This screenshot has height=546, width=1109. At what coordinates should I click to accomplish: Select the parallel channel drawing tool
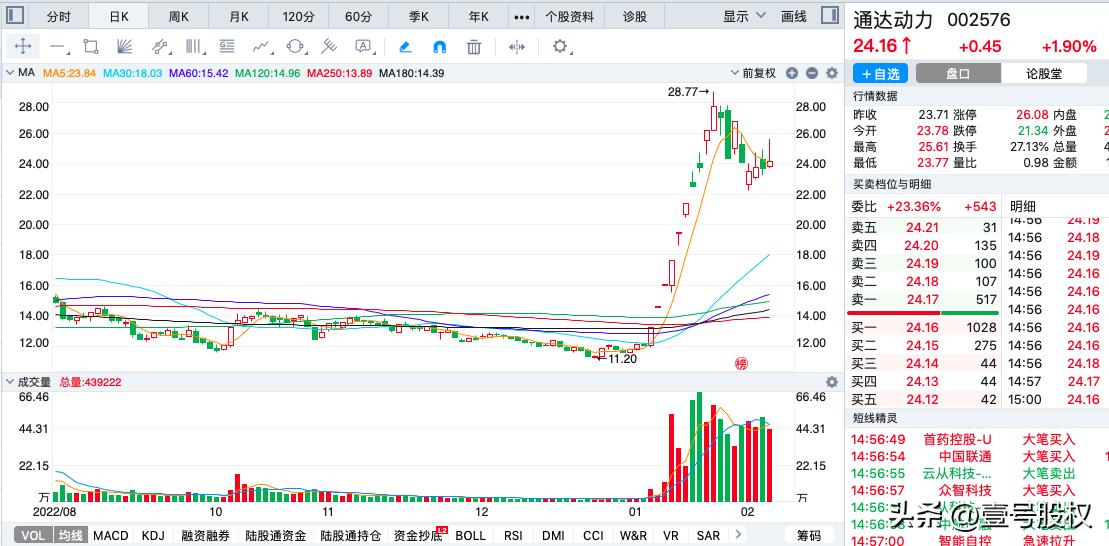pos(159,47)
